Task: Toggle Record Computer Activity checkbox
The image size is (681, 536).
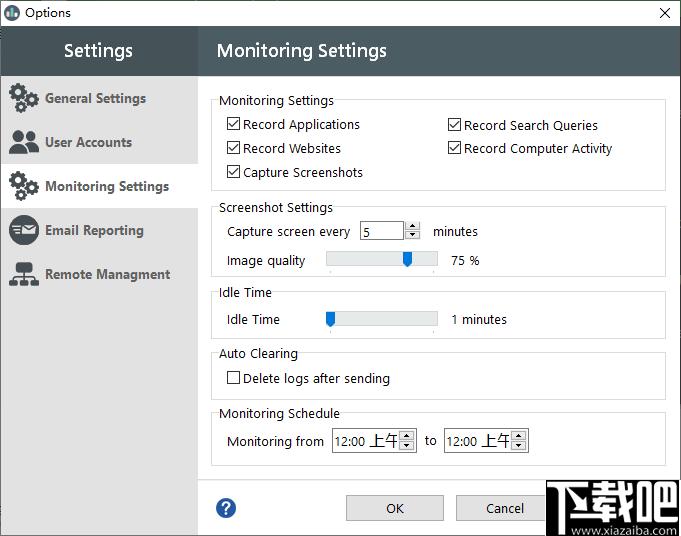Action: tap(454, 148)
